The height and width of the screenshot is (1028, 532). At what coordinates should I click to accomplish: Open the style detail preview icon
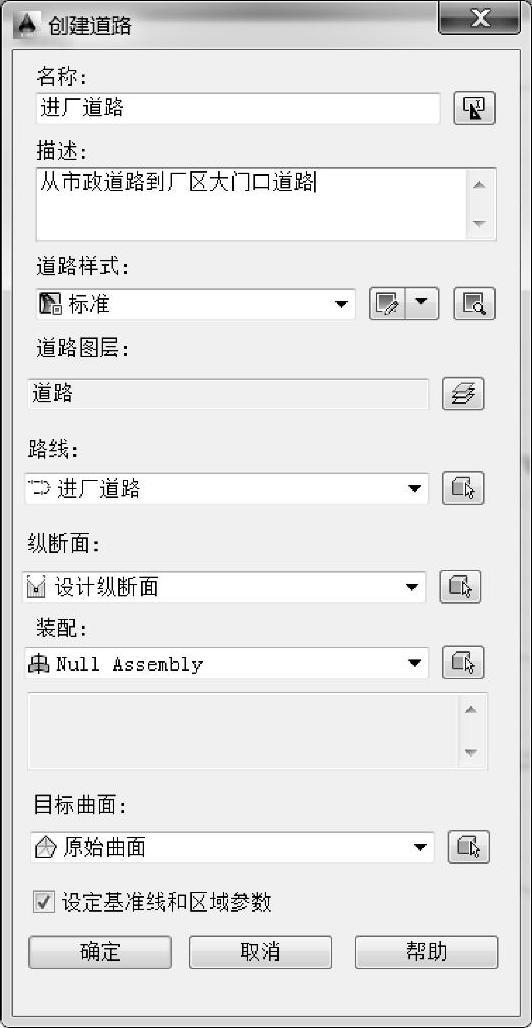pyautogui.click(x=474, y=304)
